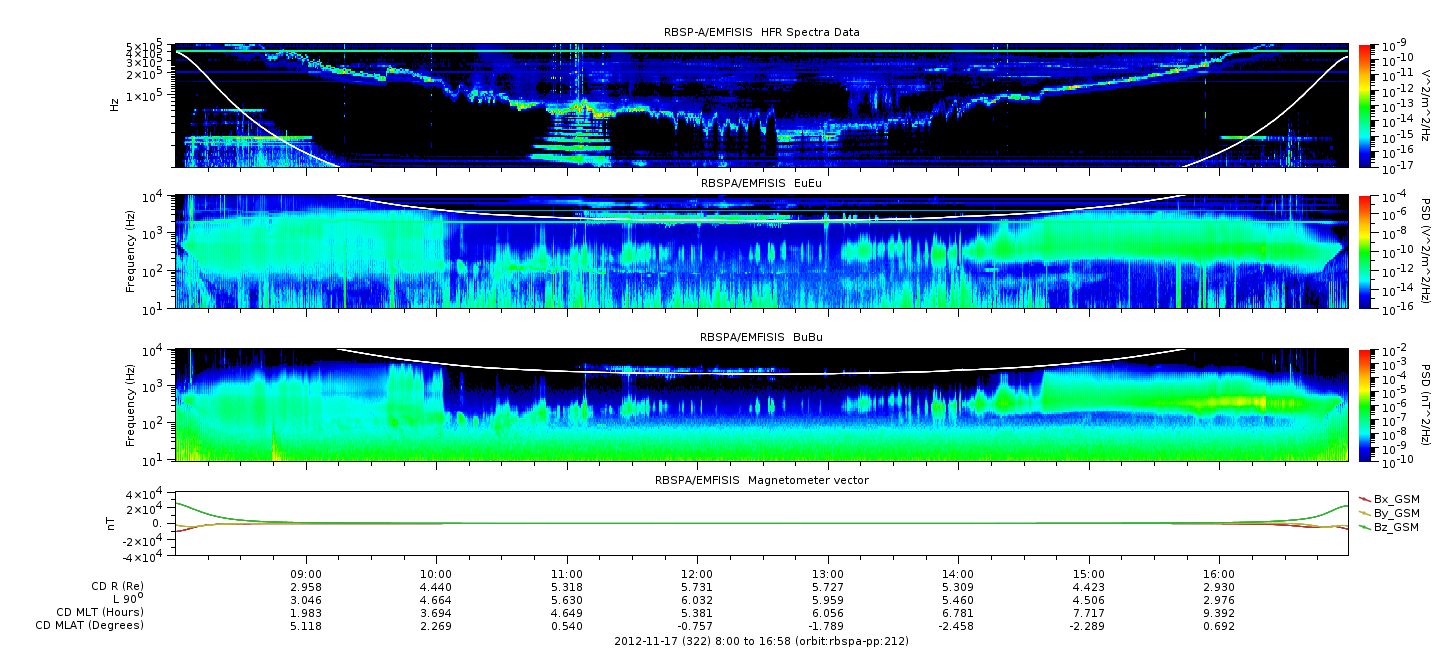Click the RBSPA/EMFISIS BuBu panel title
Viewport: 1447px width, 658px height.
point(761,338)
